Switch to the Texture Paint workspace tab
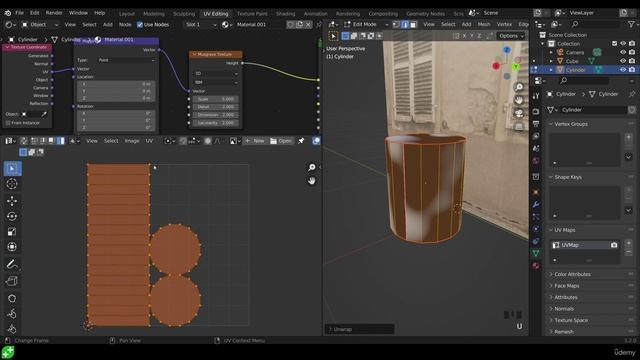Viewport: 640px width, 360px height. tap(252, 13)
